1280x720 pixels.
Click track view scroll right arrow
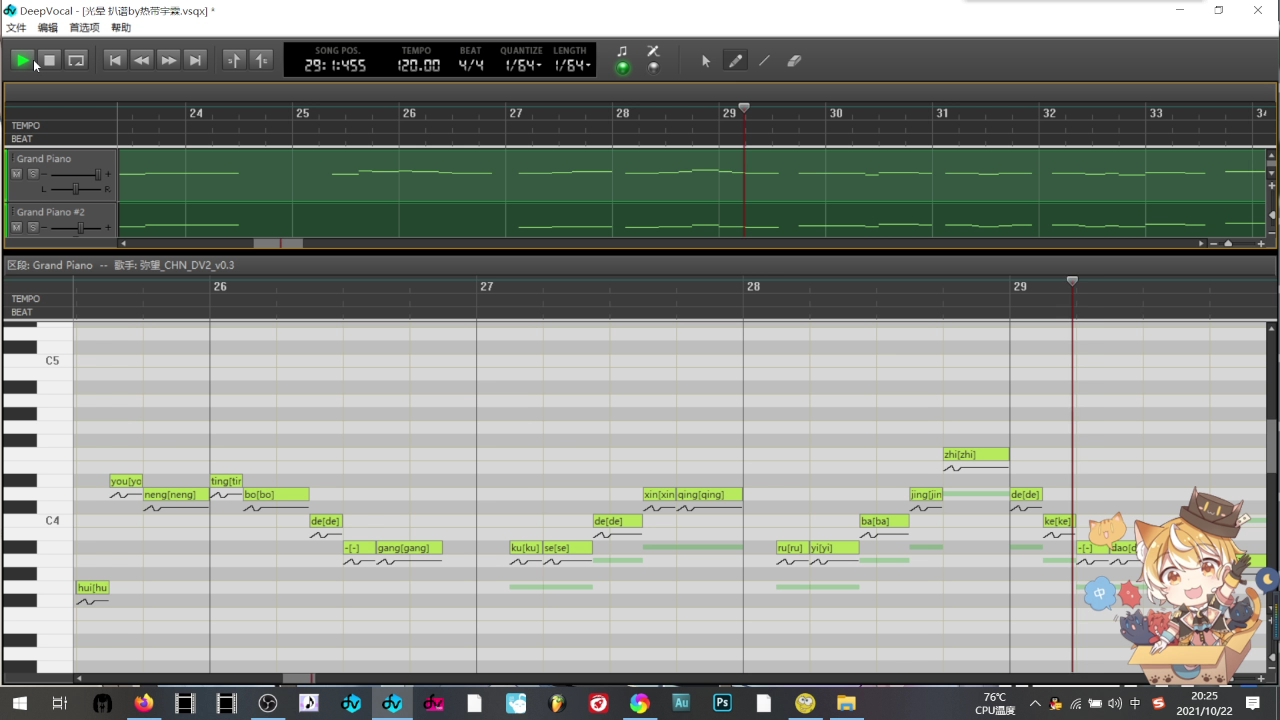[1201, 243]
